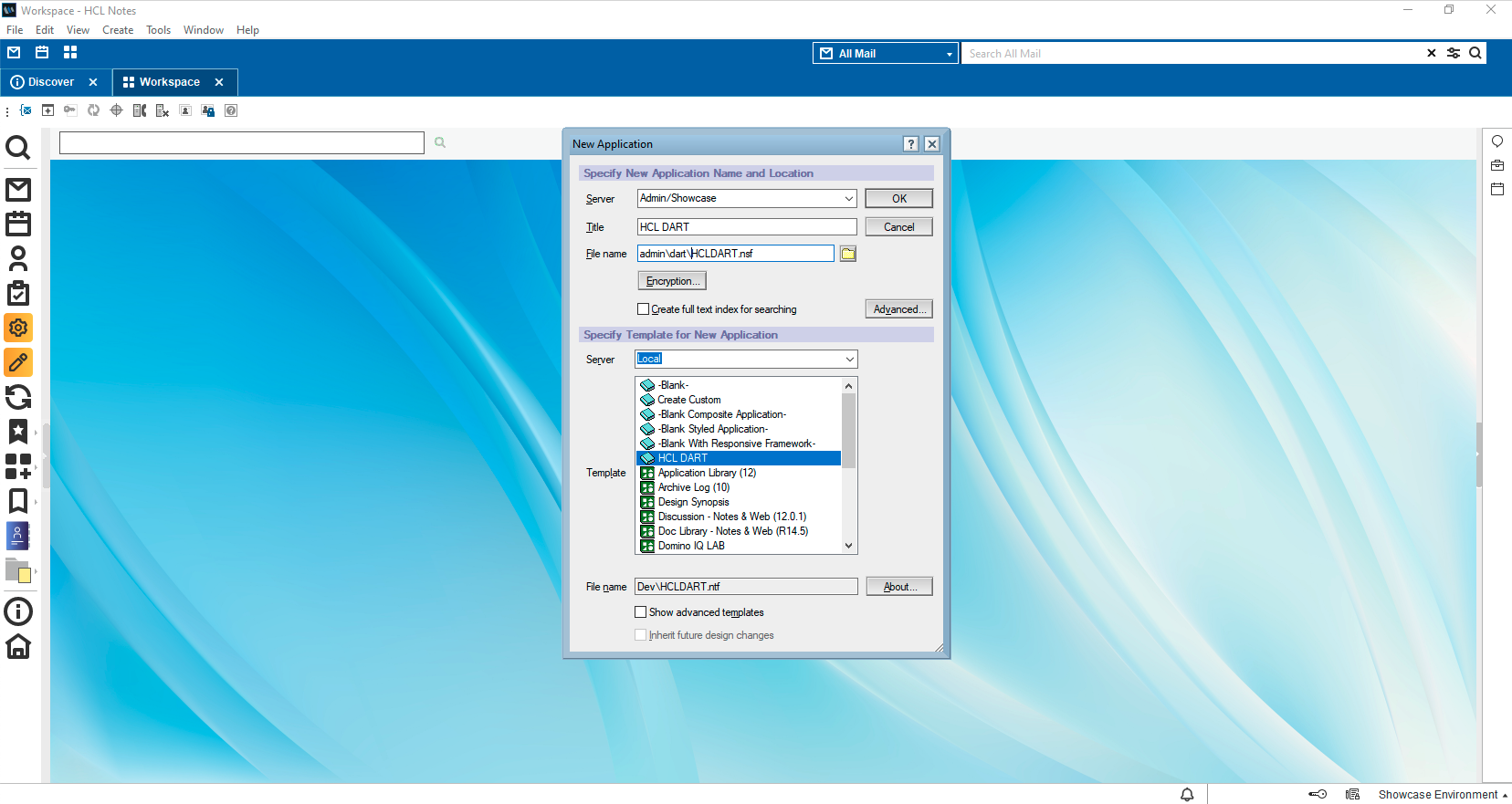Expand the template Server Local dropdown
This screenshot has width=1512, height=804.
[849, 360]
